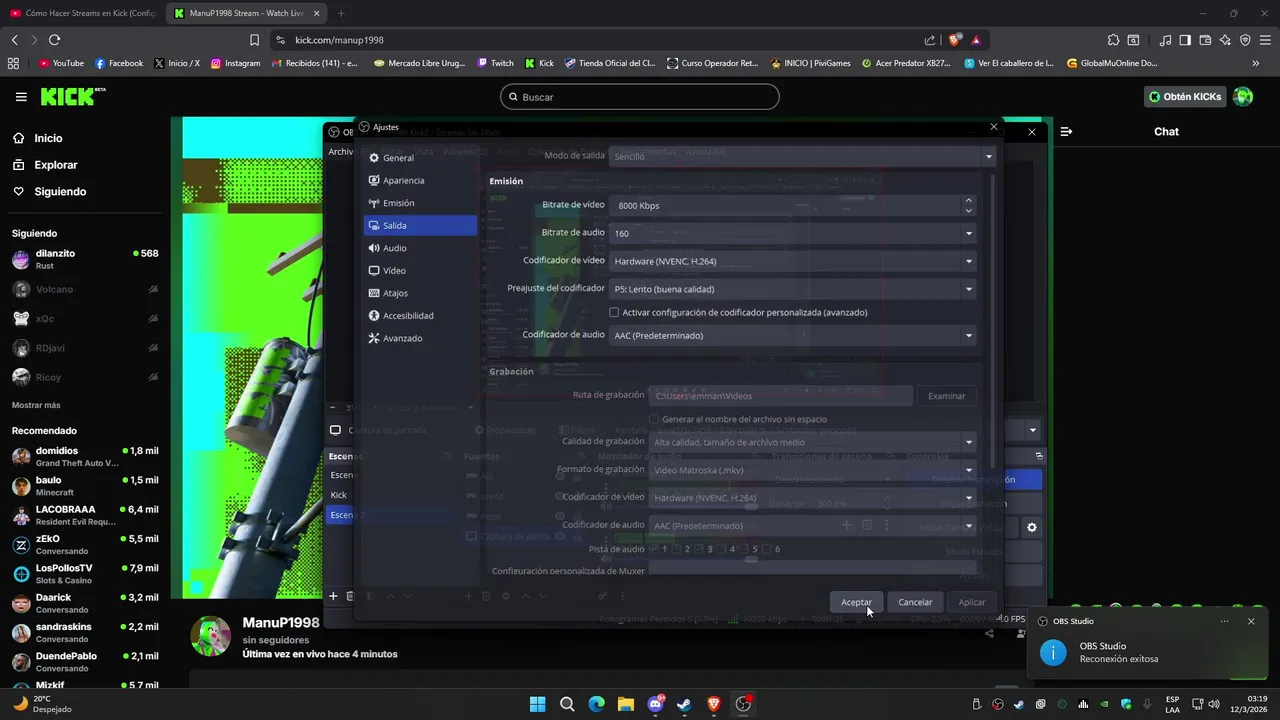This screenshot has width=1280, height=720.
Task: Bookmark the page via address bar icon
Action: 254,40
